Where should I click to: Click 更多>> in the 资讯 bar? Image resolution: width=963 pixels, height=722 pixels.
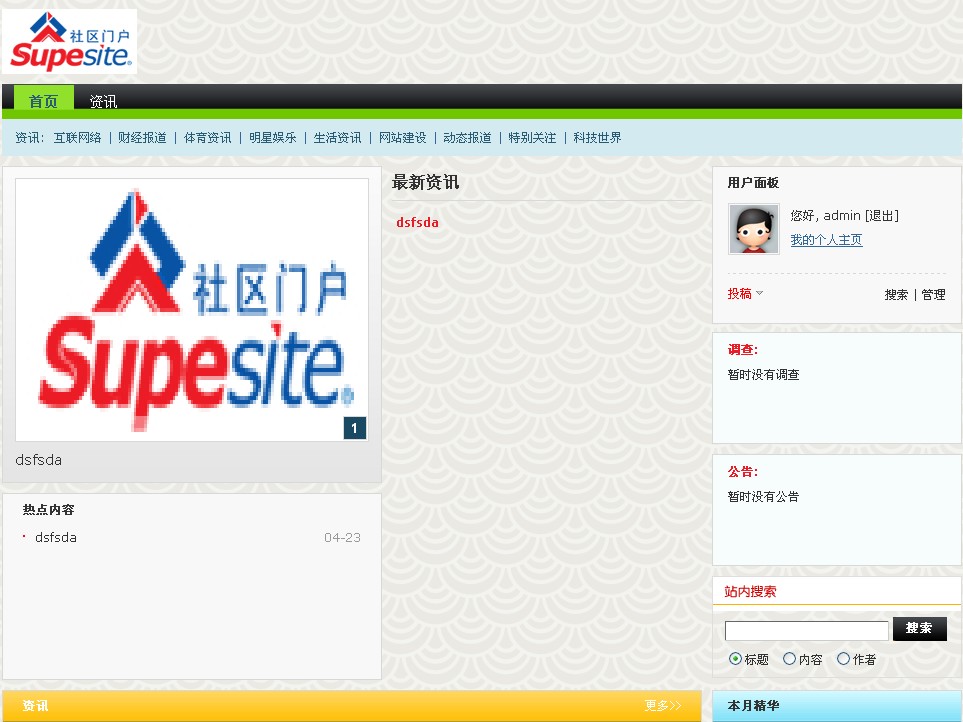coord(663,705)
